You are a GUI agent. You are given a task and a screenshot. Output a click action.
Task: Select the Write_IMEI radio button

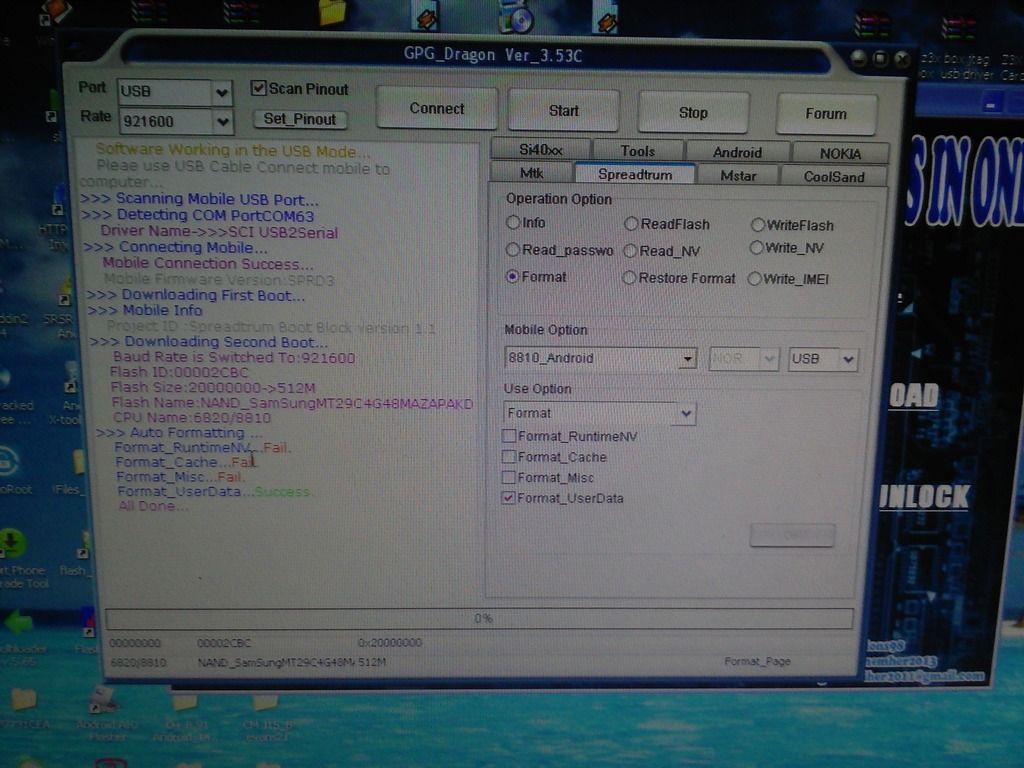[x=755, y=279]
